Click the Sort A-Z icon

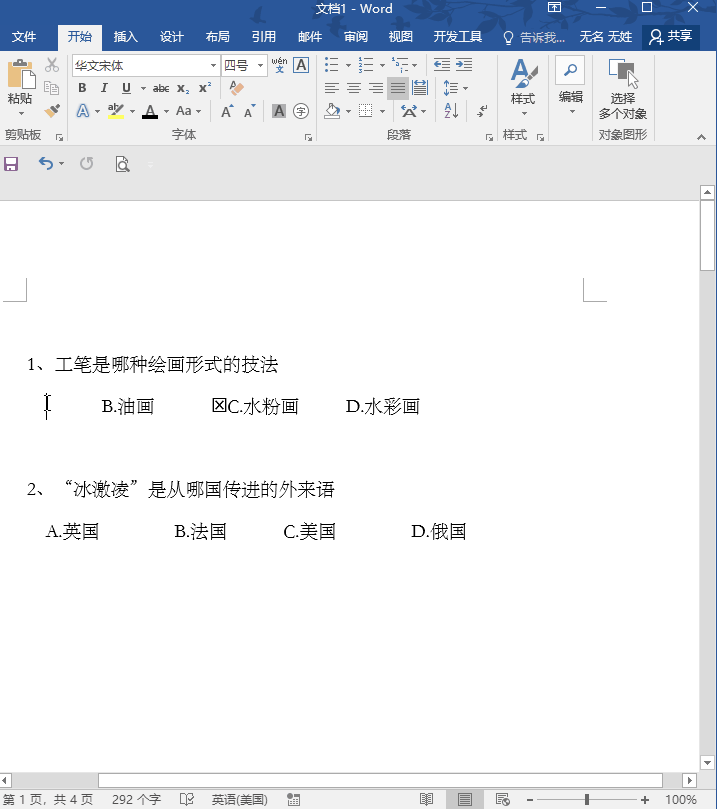click(x=451, y=110)
